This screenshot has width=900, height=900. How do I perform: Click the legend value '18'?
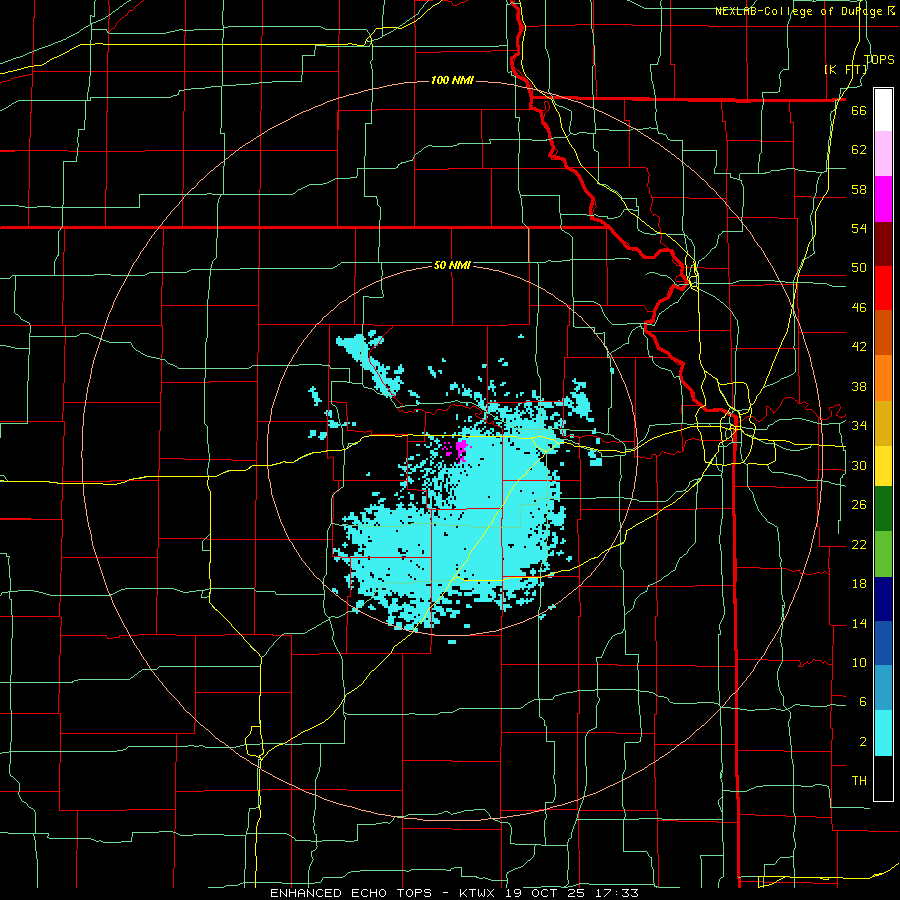pyautogui.click(x=859, y=584)
